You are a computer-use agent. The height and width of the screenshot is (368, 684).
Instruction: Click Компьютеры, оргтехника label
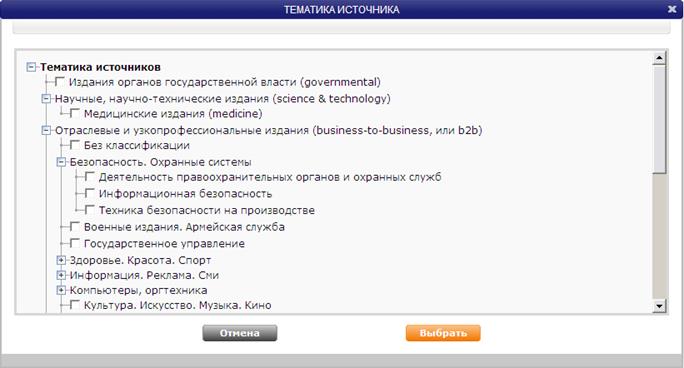138,290
